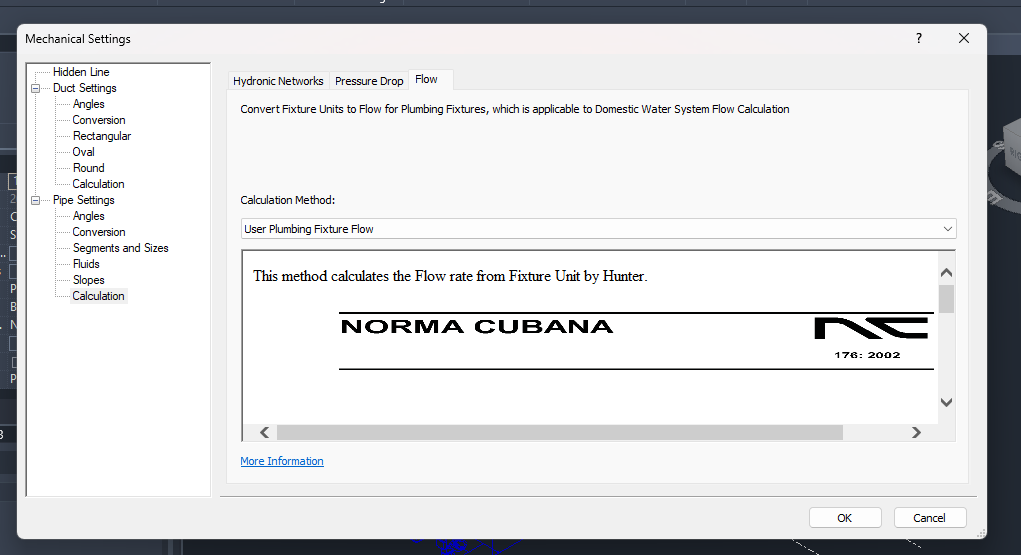Close the Mechanical Settings dialog
Viewport: 1021px width, 555px height.
[x=964, y=38]
